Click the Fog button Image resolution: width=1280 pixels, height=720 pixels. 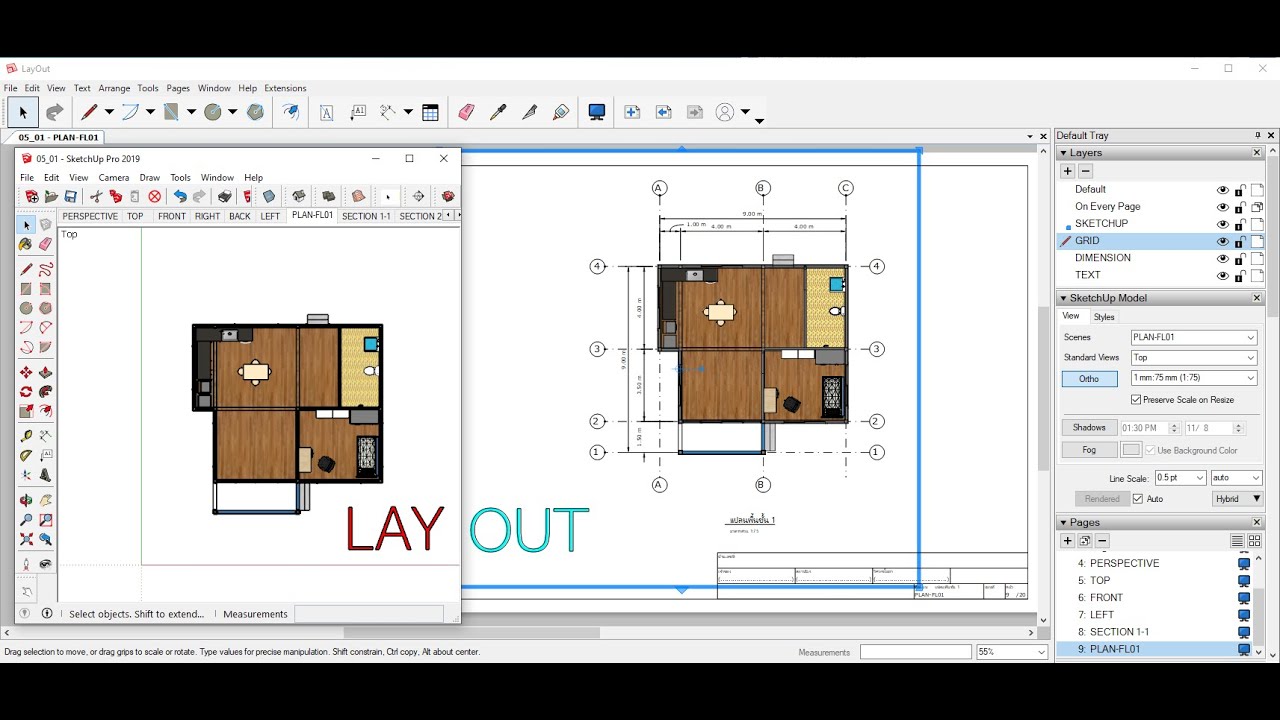[x=1089, y=450]
